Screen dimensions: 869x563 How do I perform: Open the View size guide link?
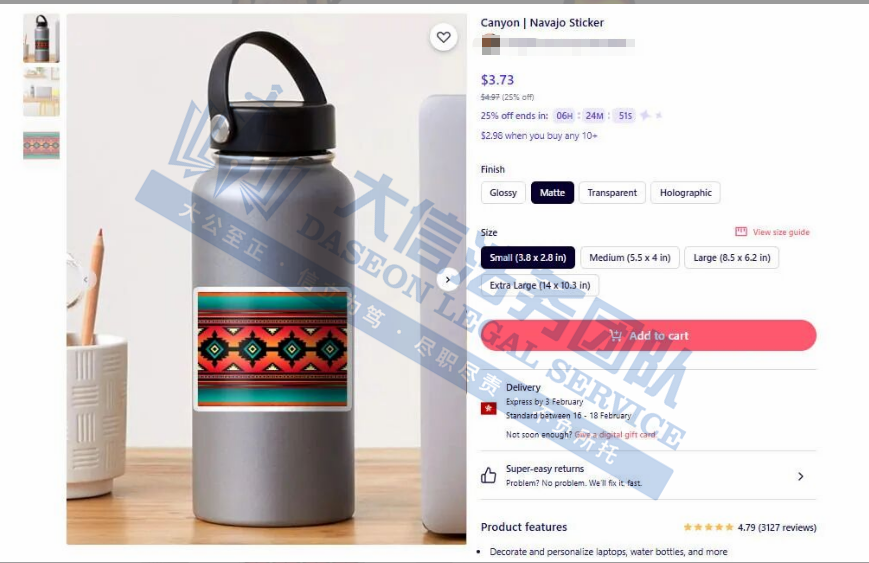tap(781, 232)
